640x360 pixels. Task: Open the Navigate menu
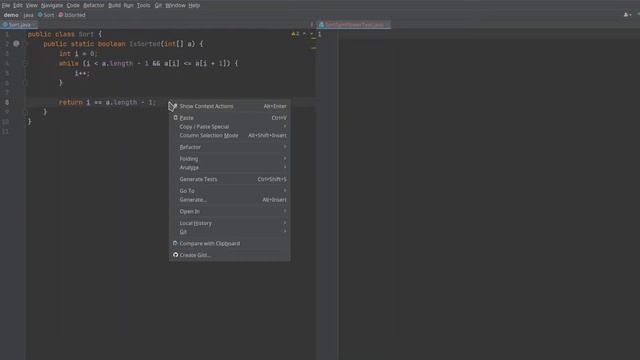52,5
